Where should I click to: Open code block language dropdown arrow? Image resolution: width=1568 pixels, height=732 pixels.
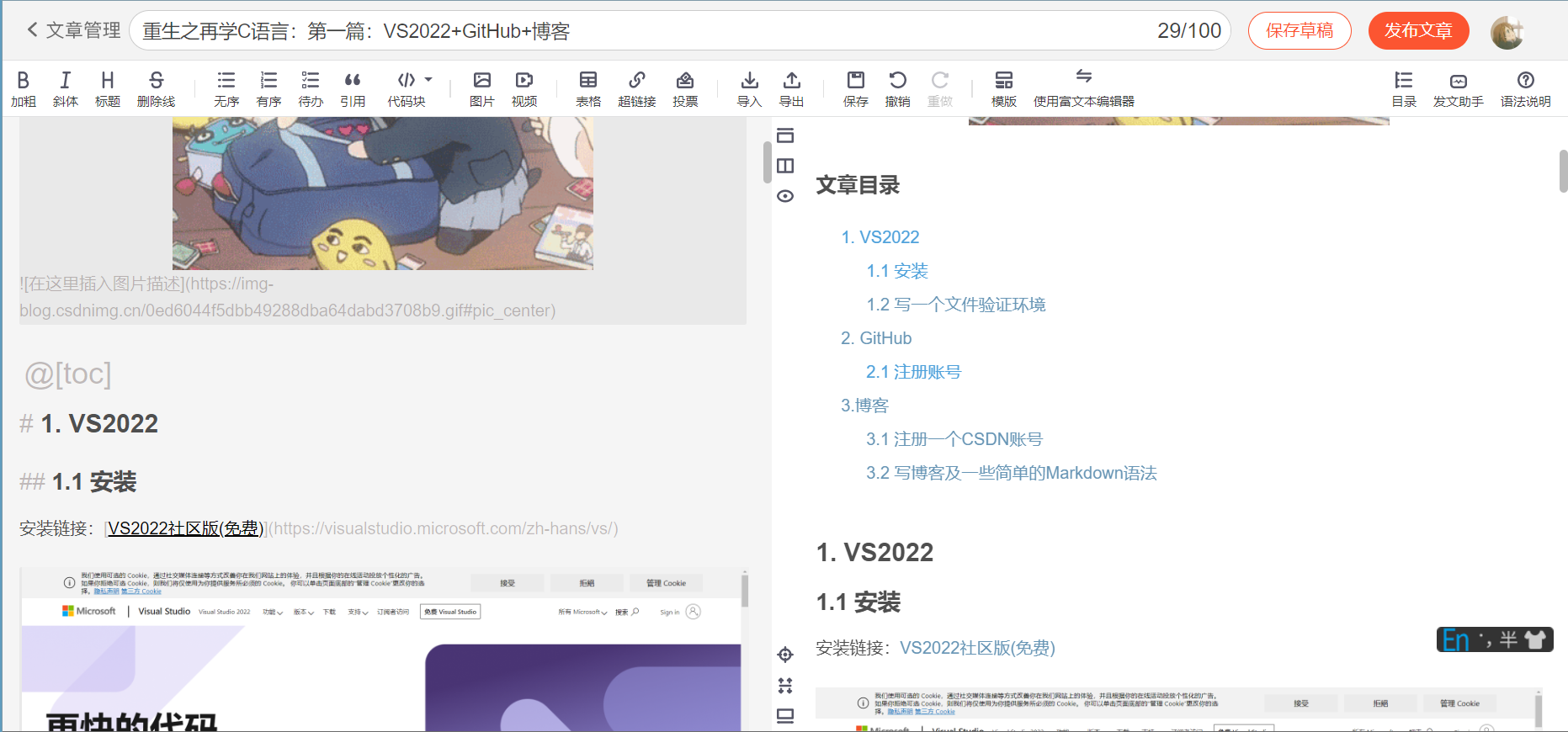coord(428,80)
